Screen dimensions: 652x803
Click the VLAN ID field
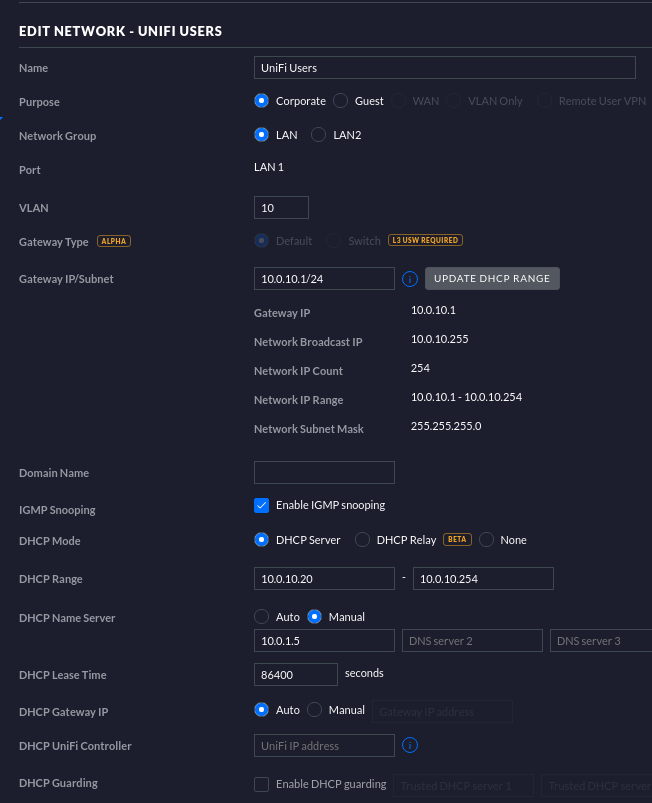coord(281,207)
